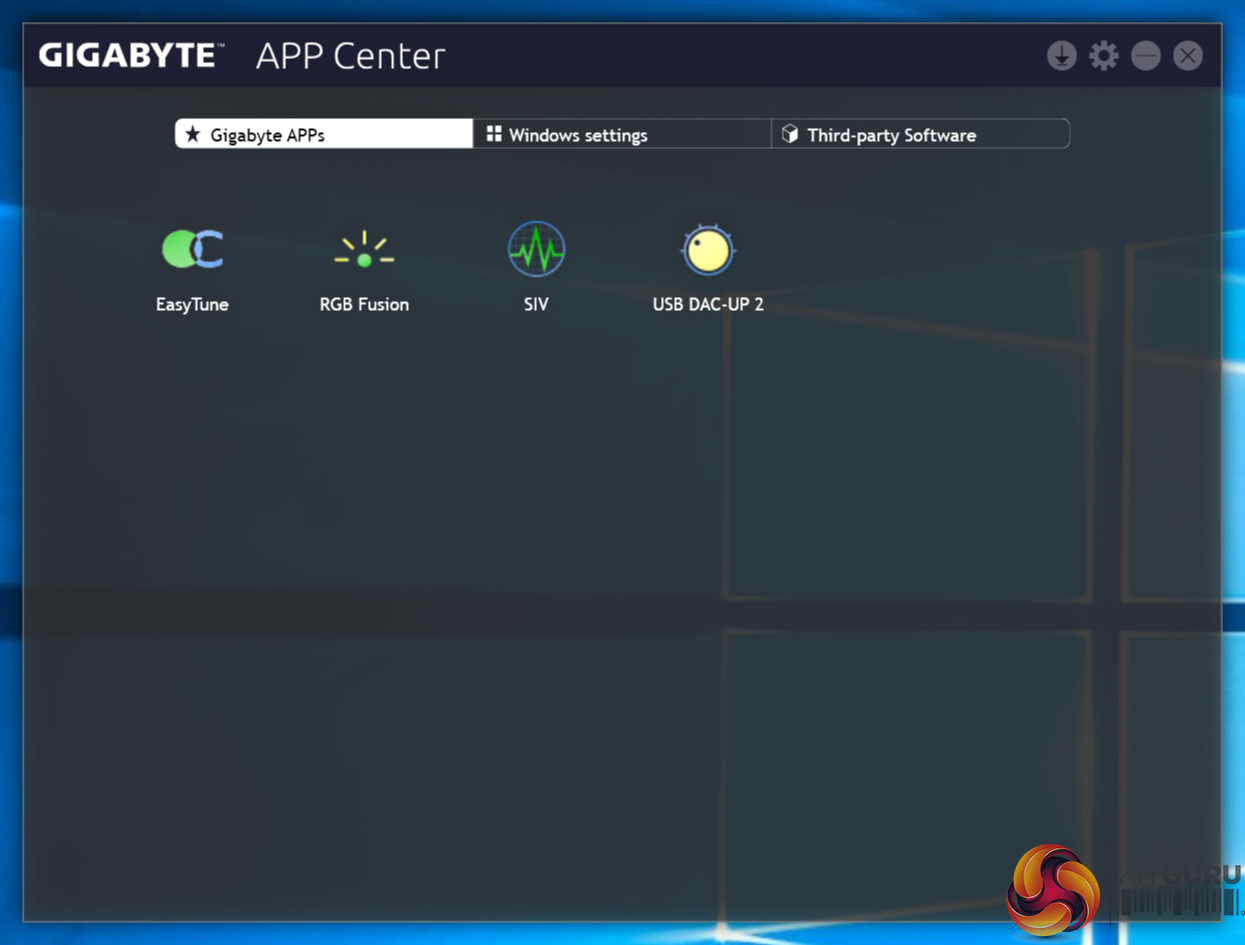Click the EasyTune text label
1245x945 pixels.
click(192, 304)
